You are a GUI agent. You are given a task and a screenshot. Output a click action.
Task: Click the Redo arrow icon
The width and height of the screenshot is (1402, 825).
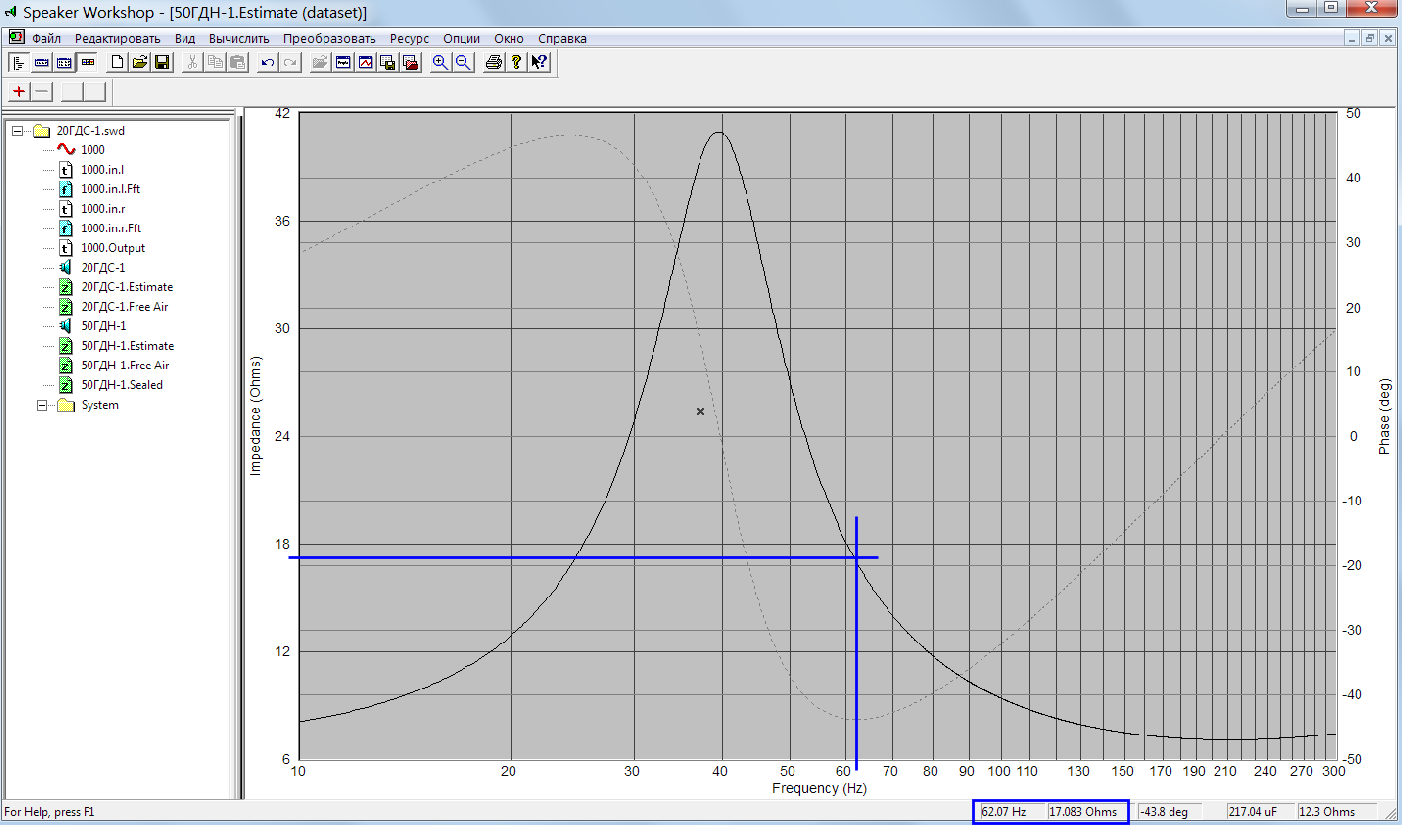pos(289,62)
